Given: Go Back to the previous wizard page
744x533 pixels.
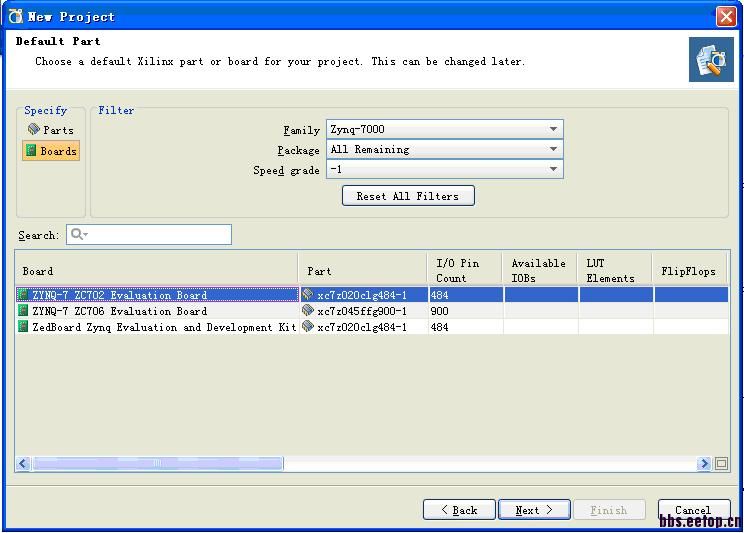Looking at the screenshot, I should [459, 510].
